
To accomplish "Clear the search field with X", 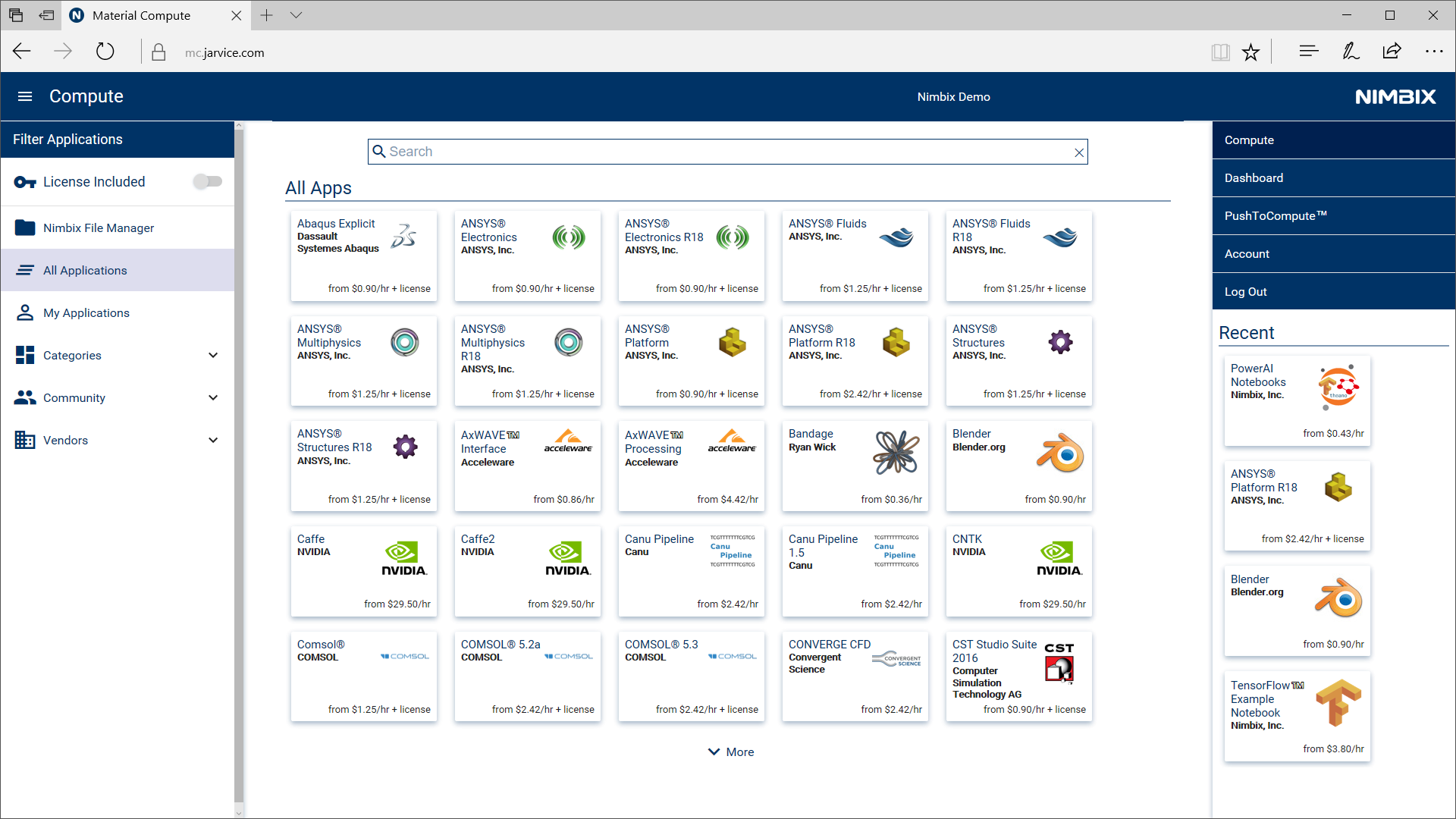I will pyautogui.click(x=1079, y=152).
